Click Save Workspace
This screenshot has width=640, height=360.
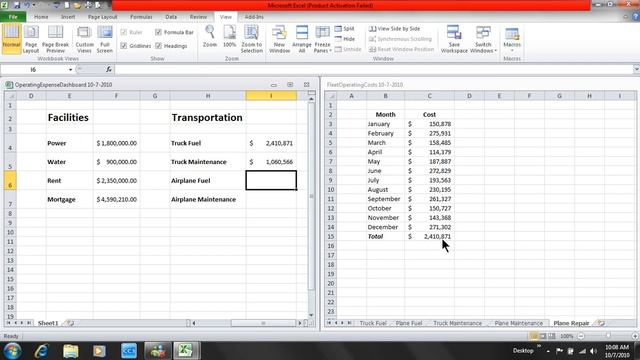coord(454,39)
